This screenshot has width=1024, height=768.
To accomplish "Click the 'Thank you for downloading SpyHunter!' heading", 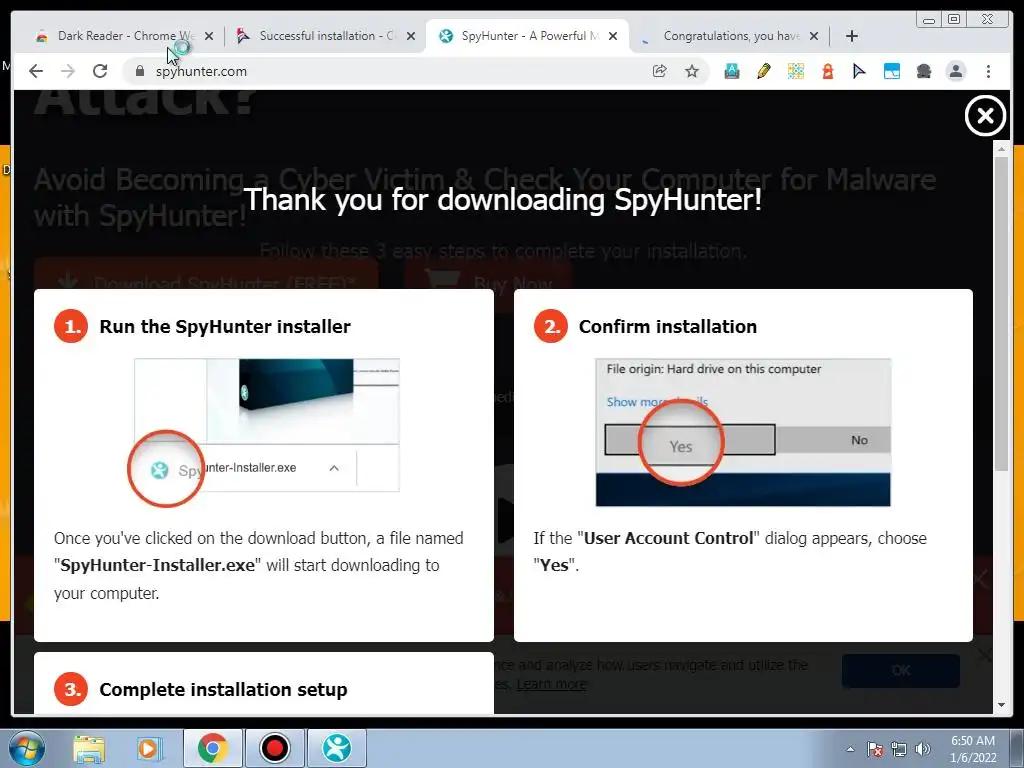I will [x=503, y=199].
